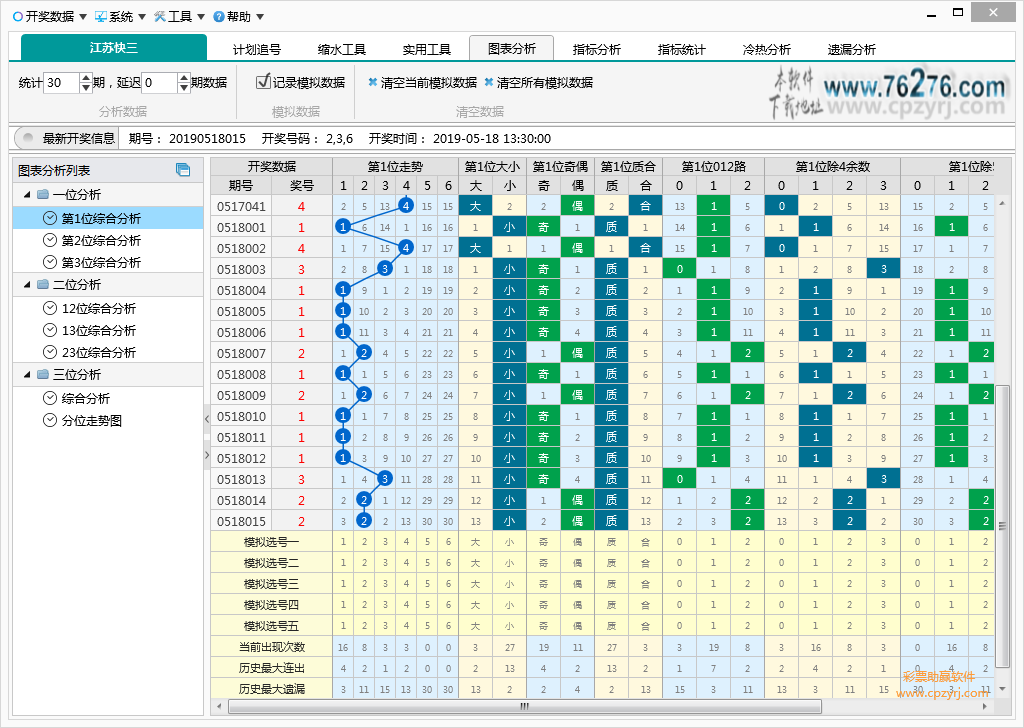This screenshot has width=1024, height=728.
Task: Click the vertical scrollbar up arrow
Action: [1002, 203]
